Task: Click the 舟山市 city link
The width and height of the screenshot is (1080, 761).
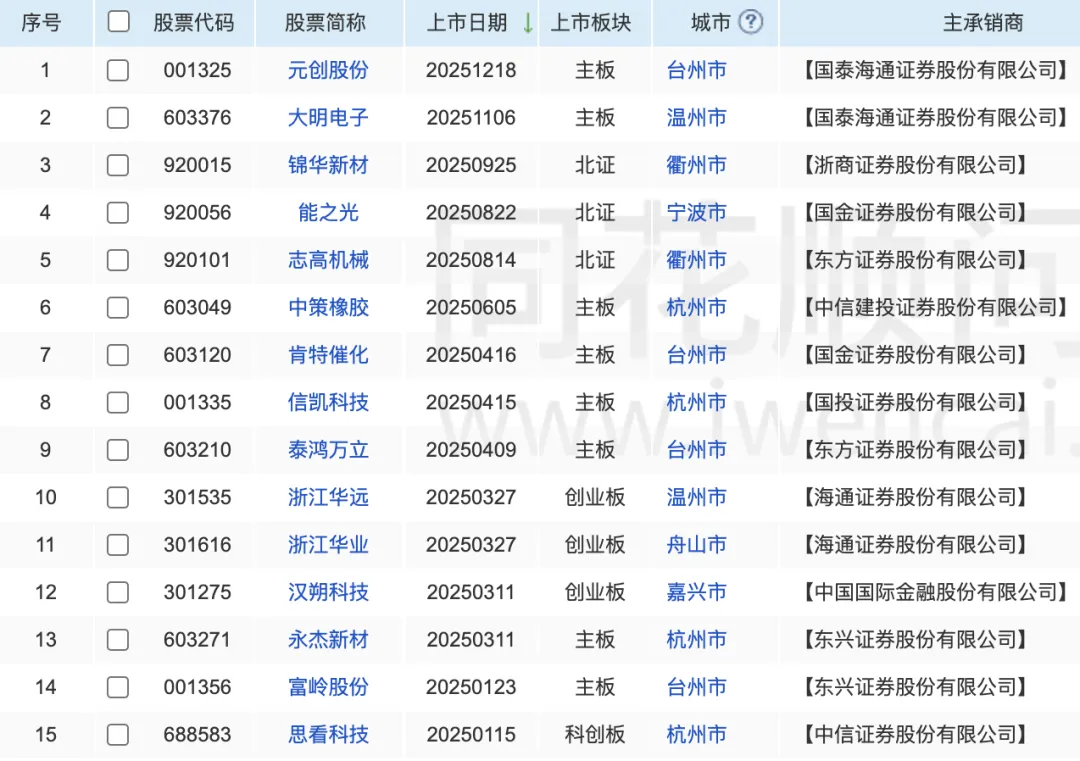Action: click(696, 545)
